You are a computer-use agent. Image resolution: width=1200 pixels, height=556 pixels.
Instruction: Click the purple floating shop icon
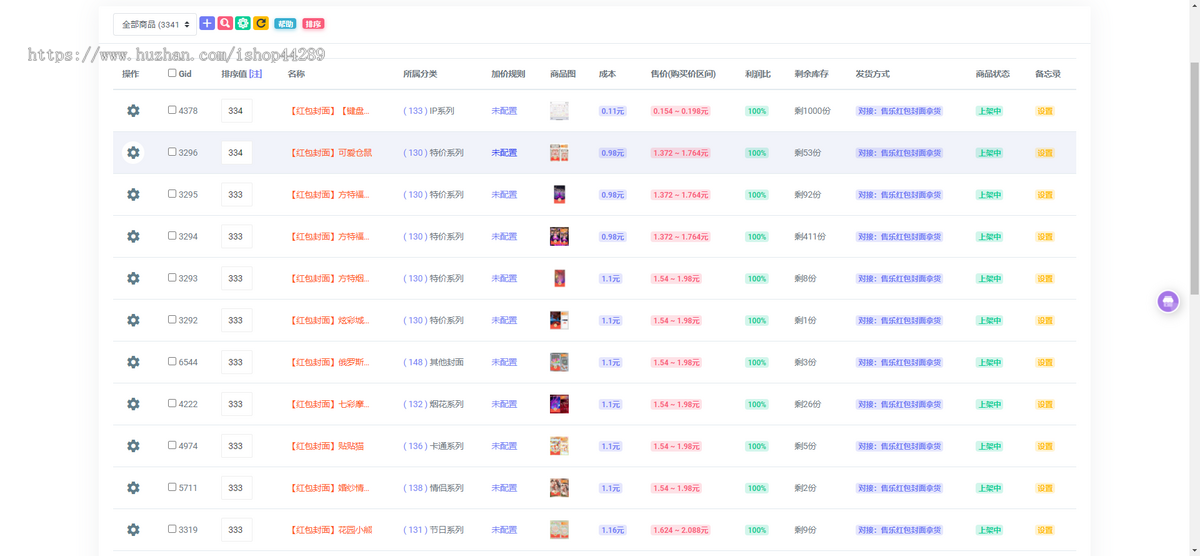(1167, 301)
